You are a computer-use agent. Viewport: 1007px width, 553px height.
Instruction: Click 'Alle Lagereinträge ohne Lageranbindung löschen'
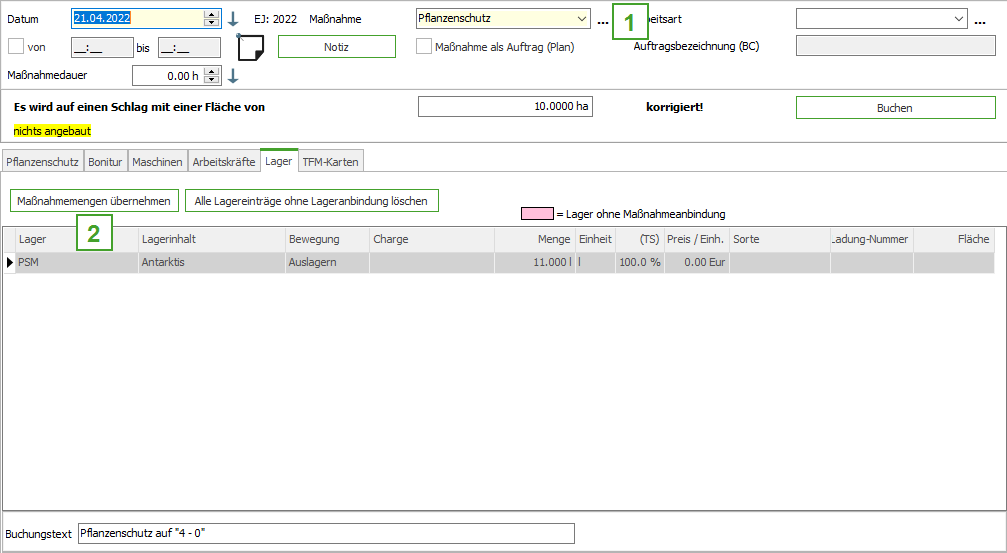pyautogui.click(x=311, y=201)
